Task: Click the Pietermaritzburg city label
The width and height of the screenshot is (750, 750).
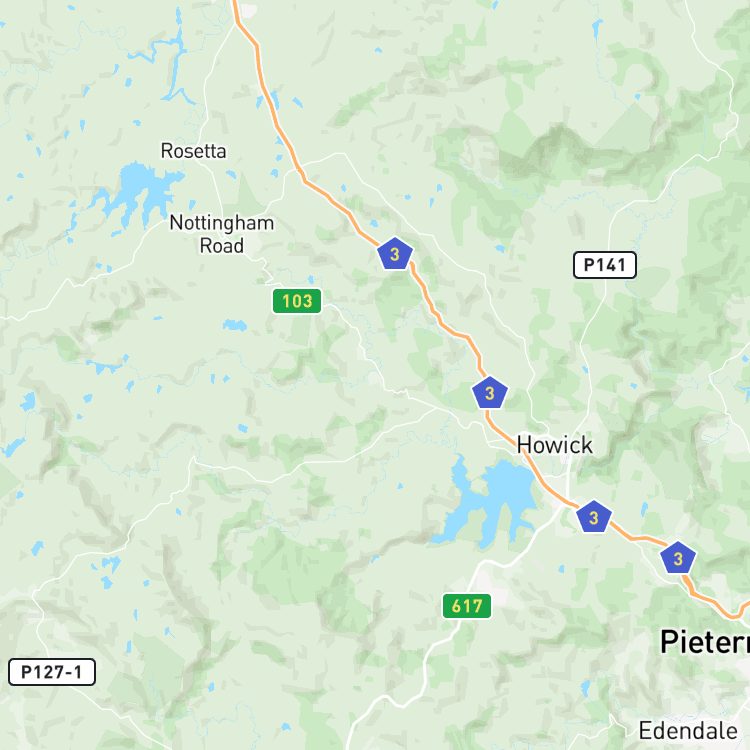Action: point(705,641)
